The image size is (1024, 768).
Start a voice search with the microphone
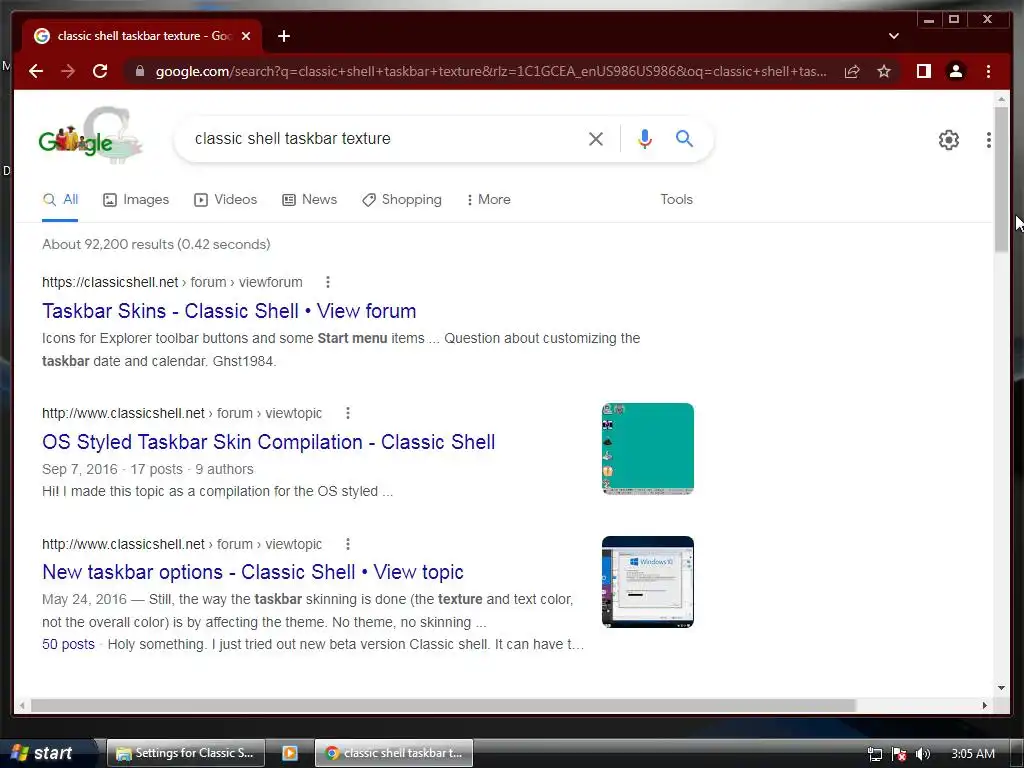click(x=645, y=138)
